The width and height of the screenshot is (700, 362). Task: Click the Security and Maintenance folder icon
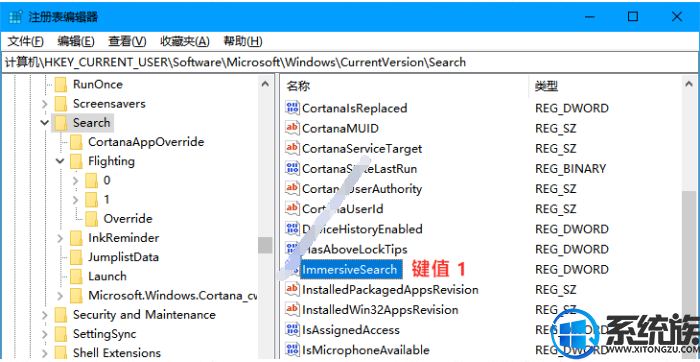coord(60,315)
